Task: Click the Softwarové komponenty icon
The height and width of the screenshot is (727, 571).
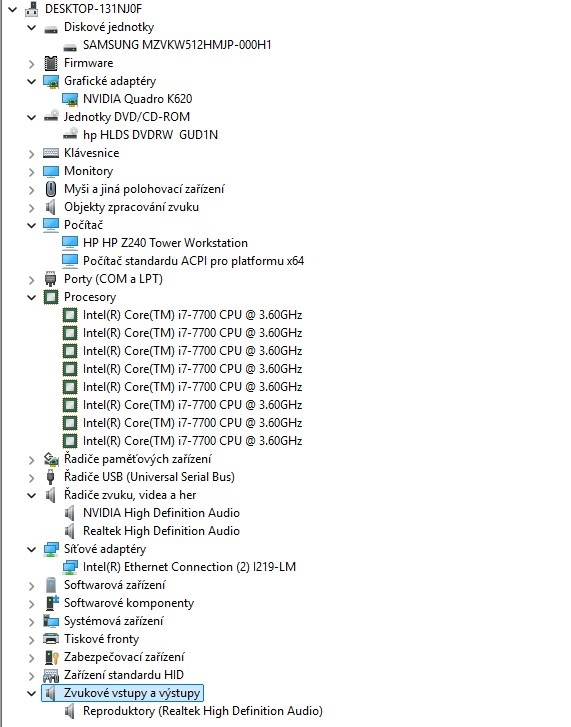Action: [x=51, y=603]
